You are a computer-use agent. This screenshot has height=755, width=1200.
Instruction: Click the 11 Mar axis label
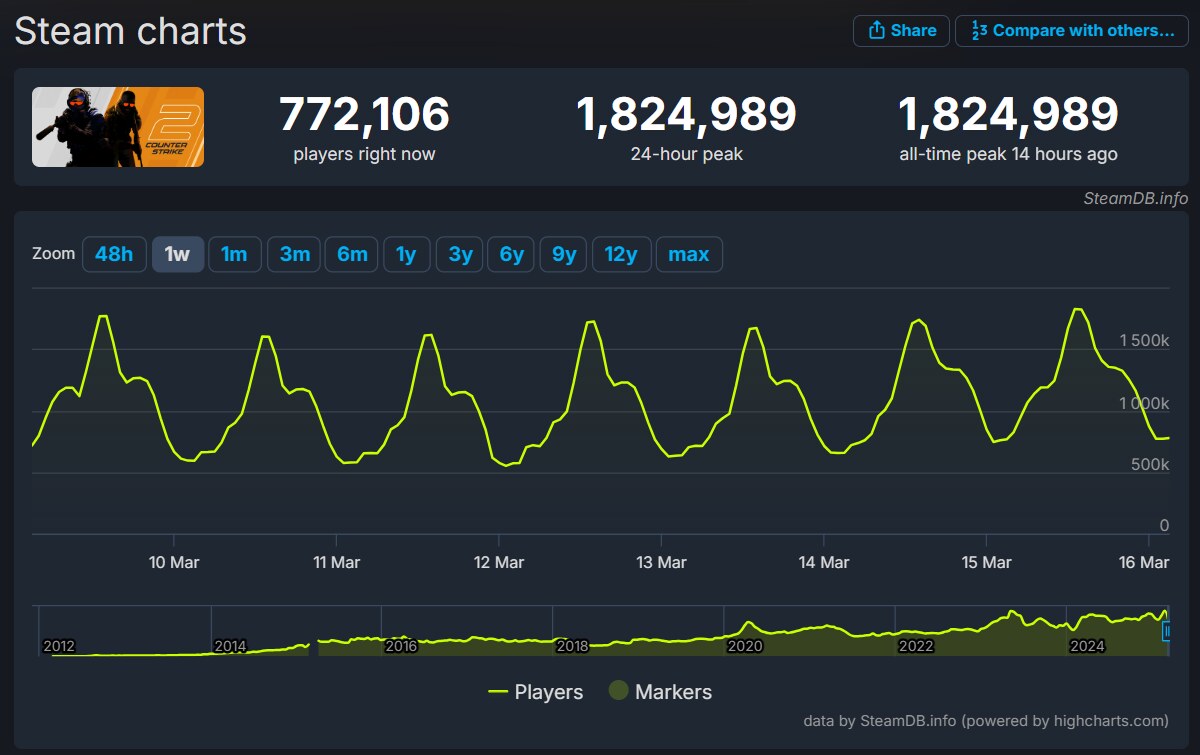click(336, 562)
